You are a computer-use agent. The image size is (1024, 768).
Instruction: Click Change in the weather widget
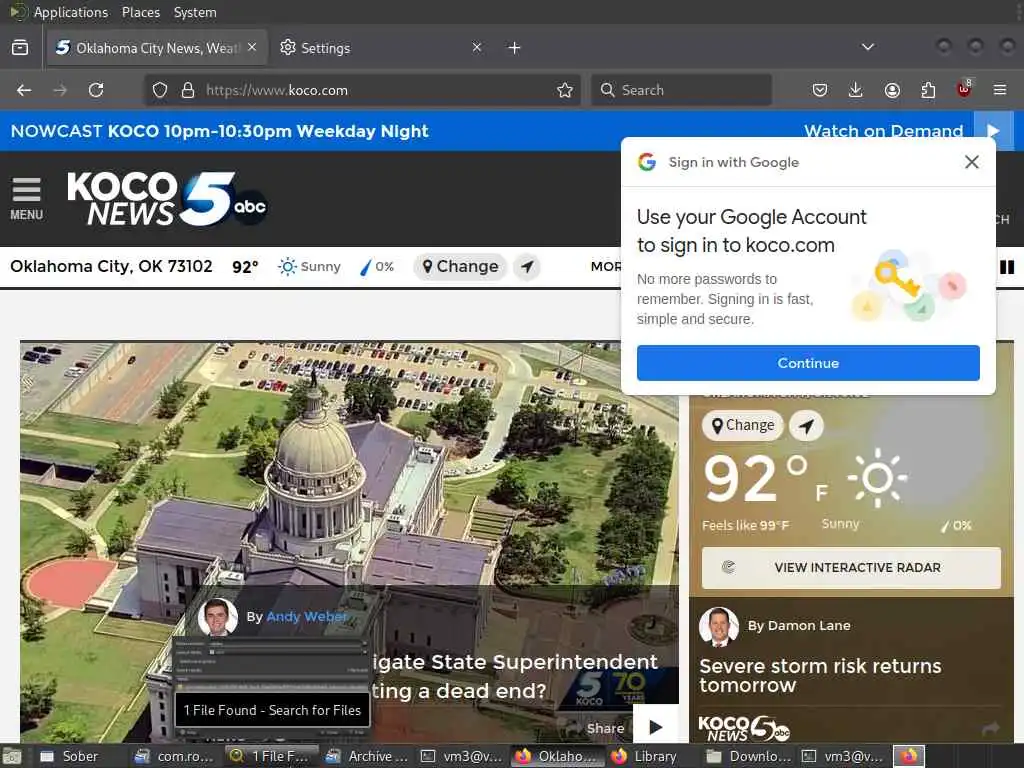[x=743, y=425]
